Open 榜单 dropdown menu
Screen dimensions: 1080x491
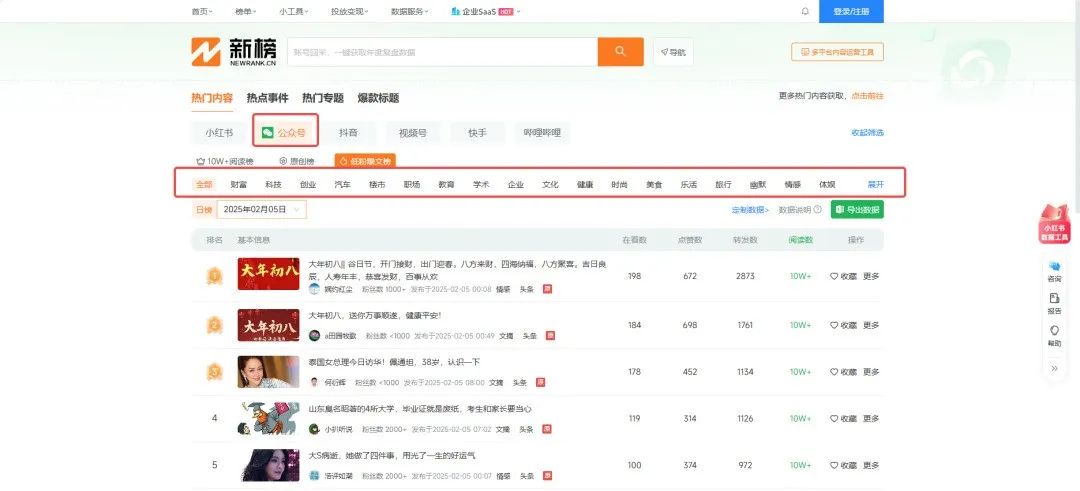coord(246,12)
